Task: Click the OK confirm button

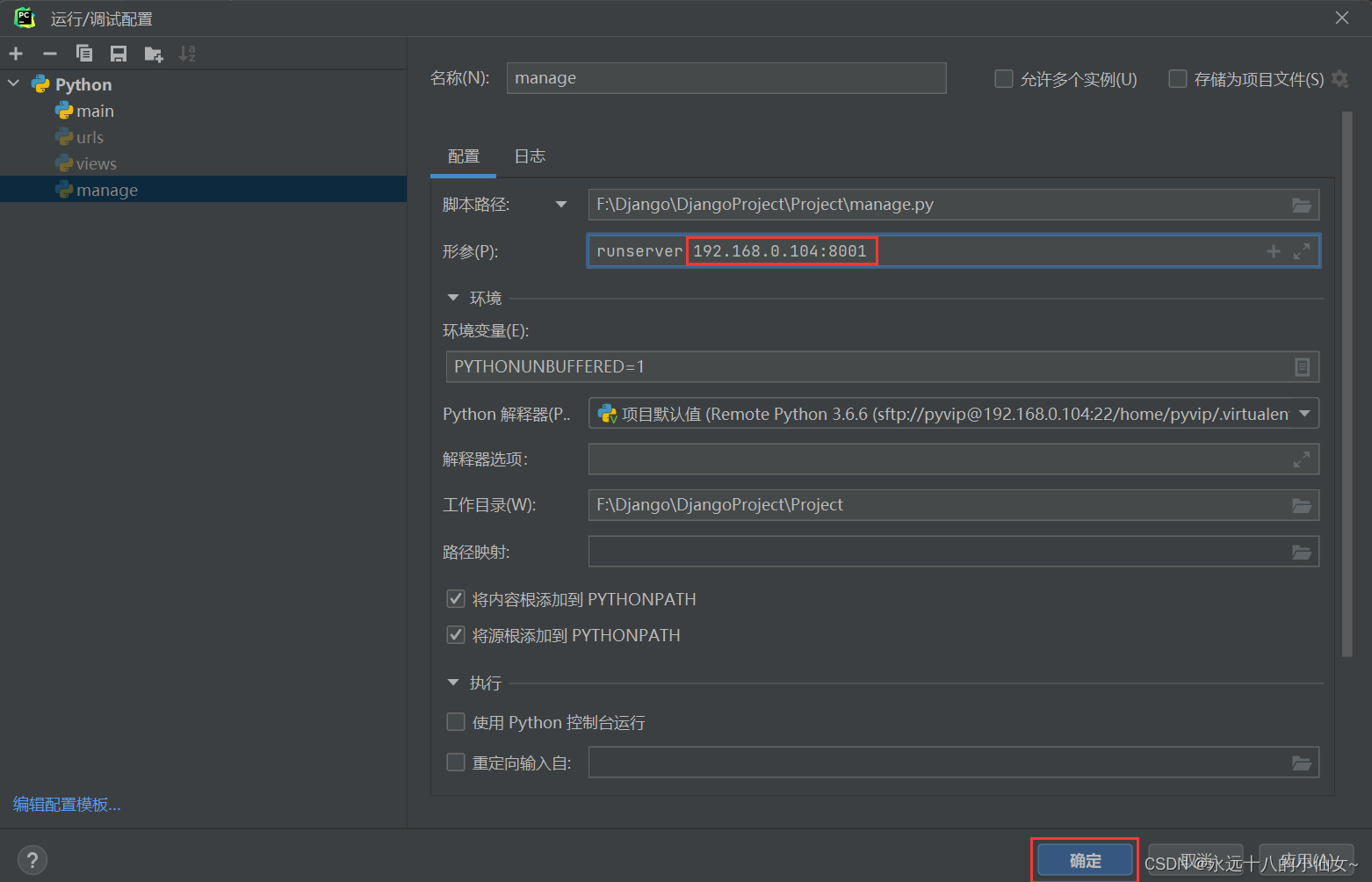Action: click(1085, 861)
